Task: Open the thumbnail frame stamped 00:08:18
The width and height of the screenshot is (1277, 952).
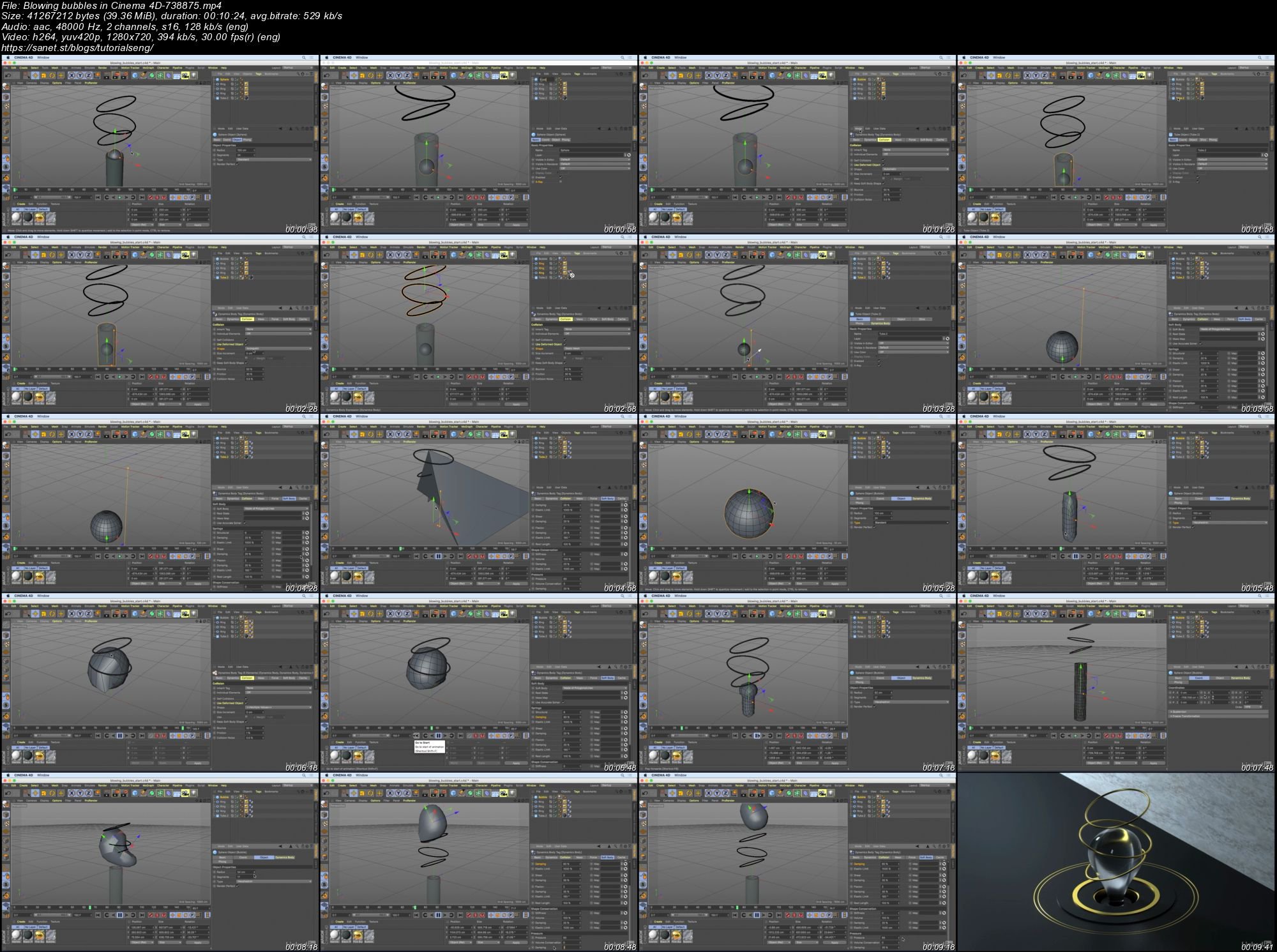Action: tap(160, 862)
